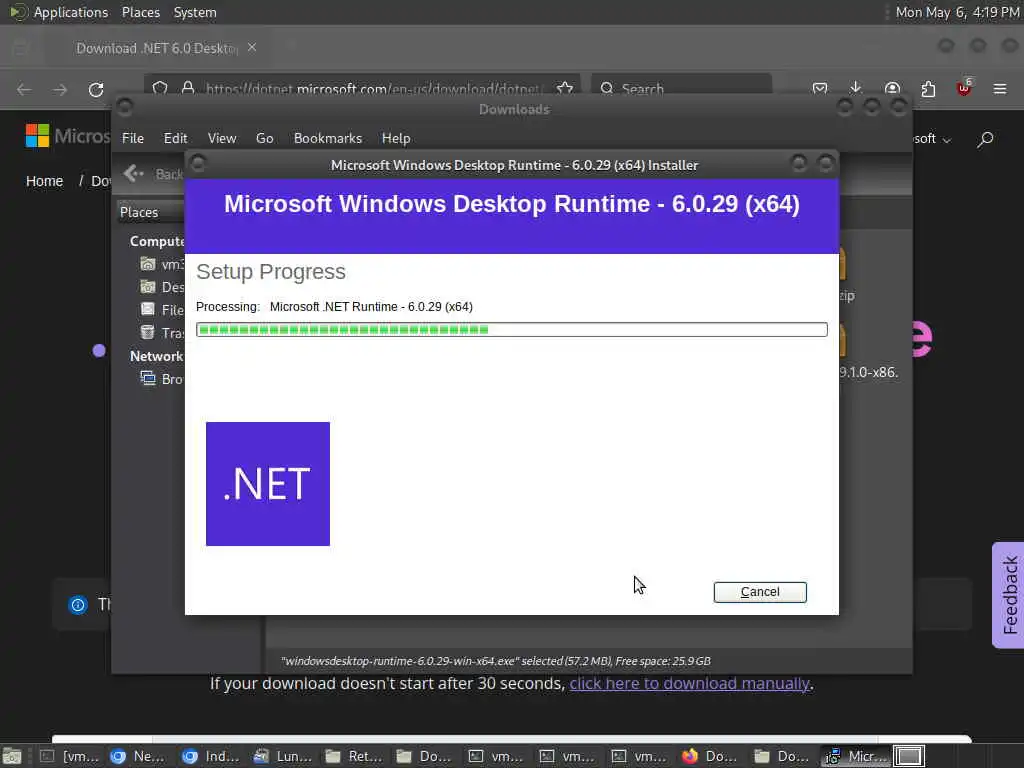Viewport: 1024px width, 768px height.
Task: Click the Firefox Search field
Action: [x=681, y=89]
